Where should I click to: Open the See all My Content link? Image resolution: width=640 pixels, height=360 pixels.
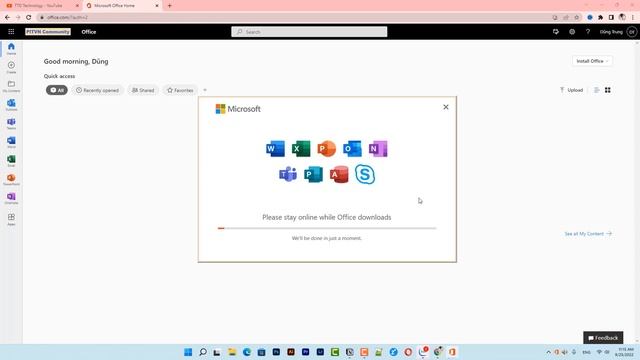(x=588, y=233)
